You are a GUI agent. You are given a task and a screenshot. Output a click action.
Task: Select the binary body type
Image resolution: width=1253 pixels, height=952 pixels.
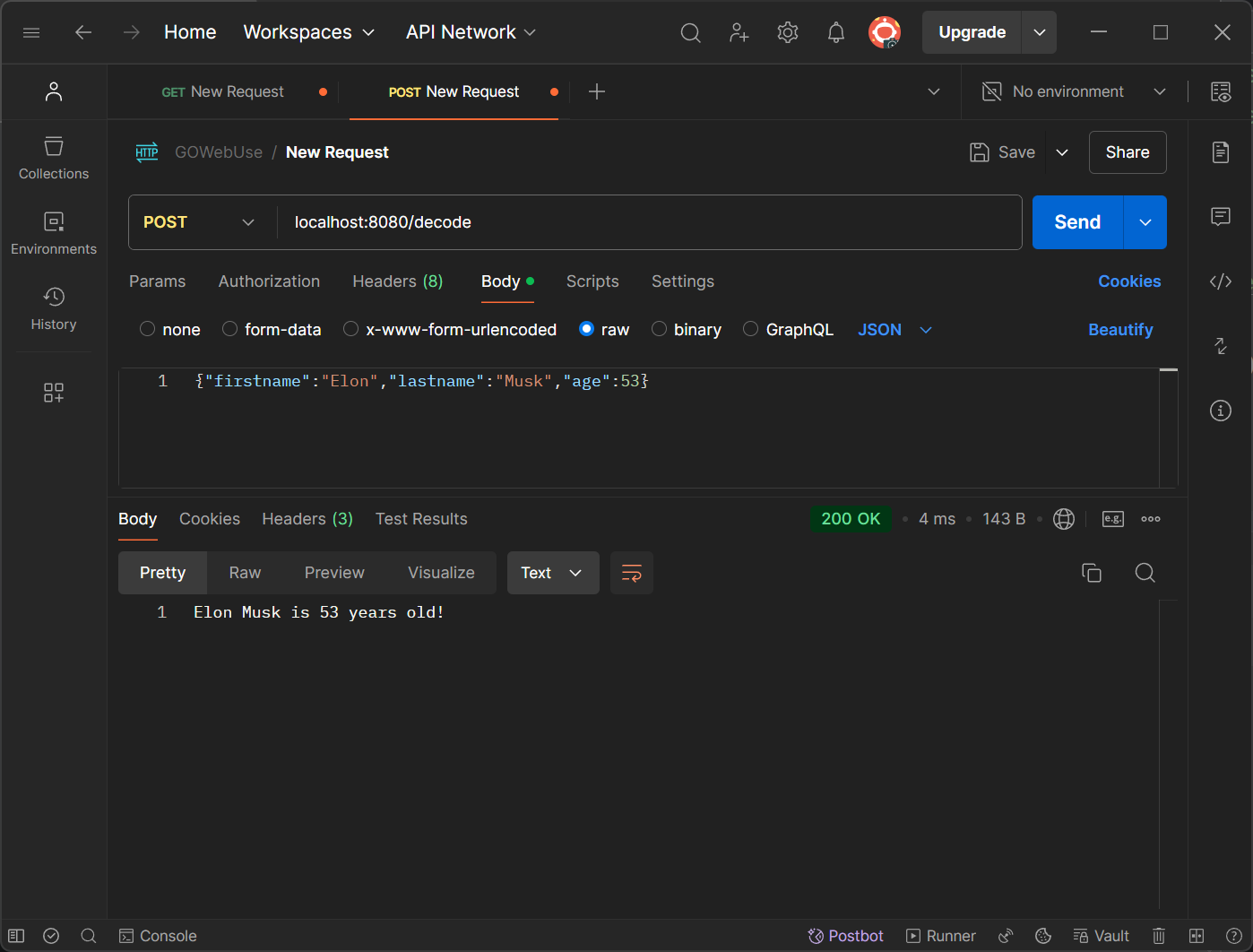pos(660,330)
